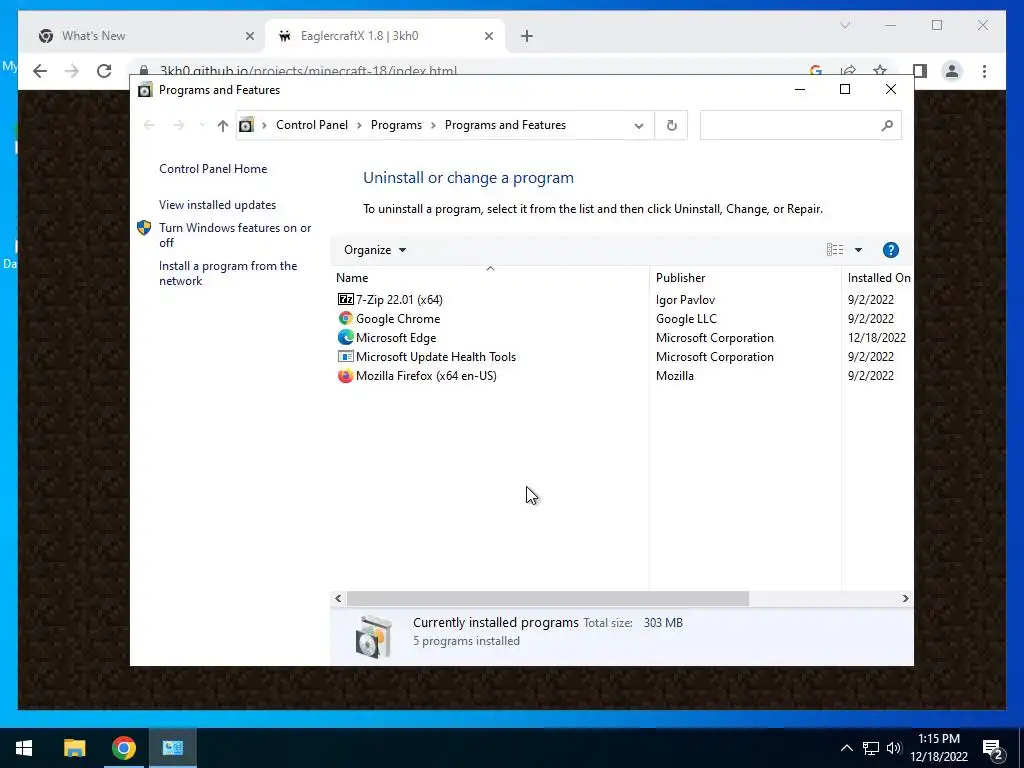1024x768 pixels.
Task: Click the search magnifier icon in Programs window
Action: (886, 125)
